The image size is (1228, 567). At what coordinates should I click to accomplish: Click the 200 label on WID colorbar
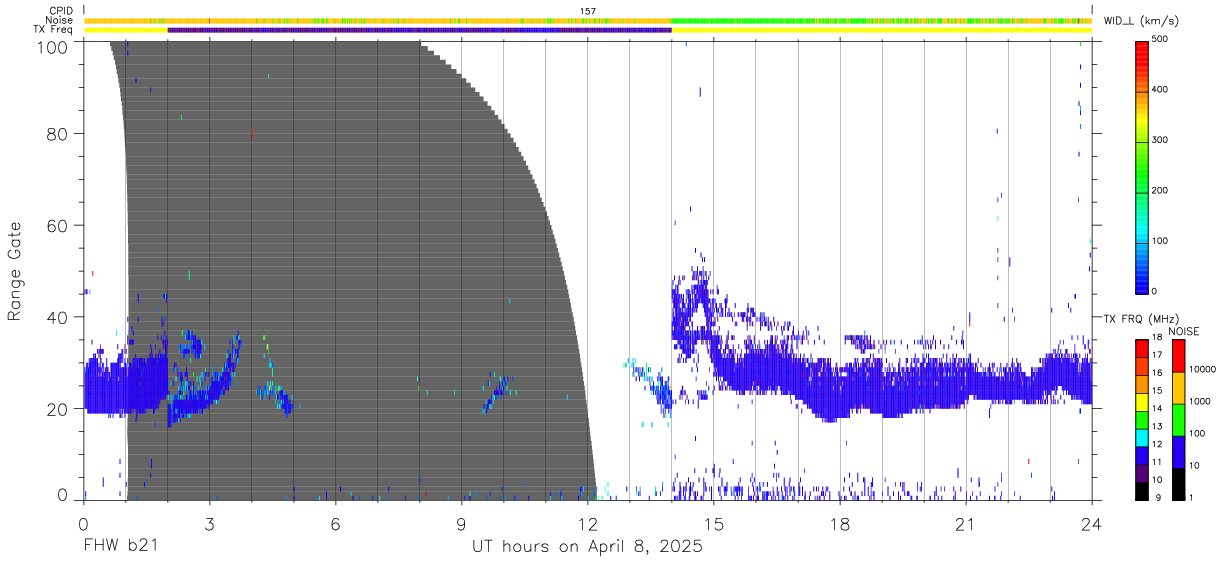[x=1161, y=190]
